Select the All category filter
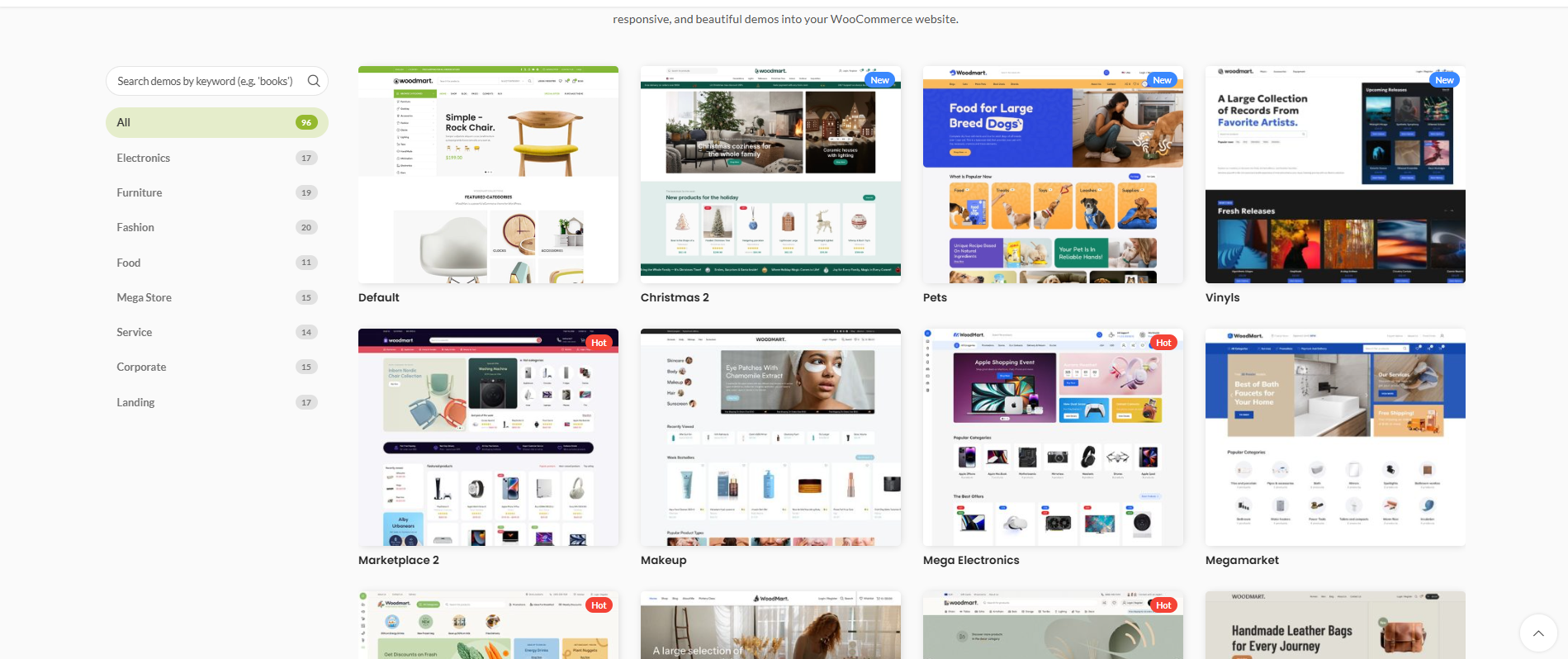Image resolution: width=1568 pixels, height=659 pixels. pyautogui.click(x=217, y=122)
